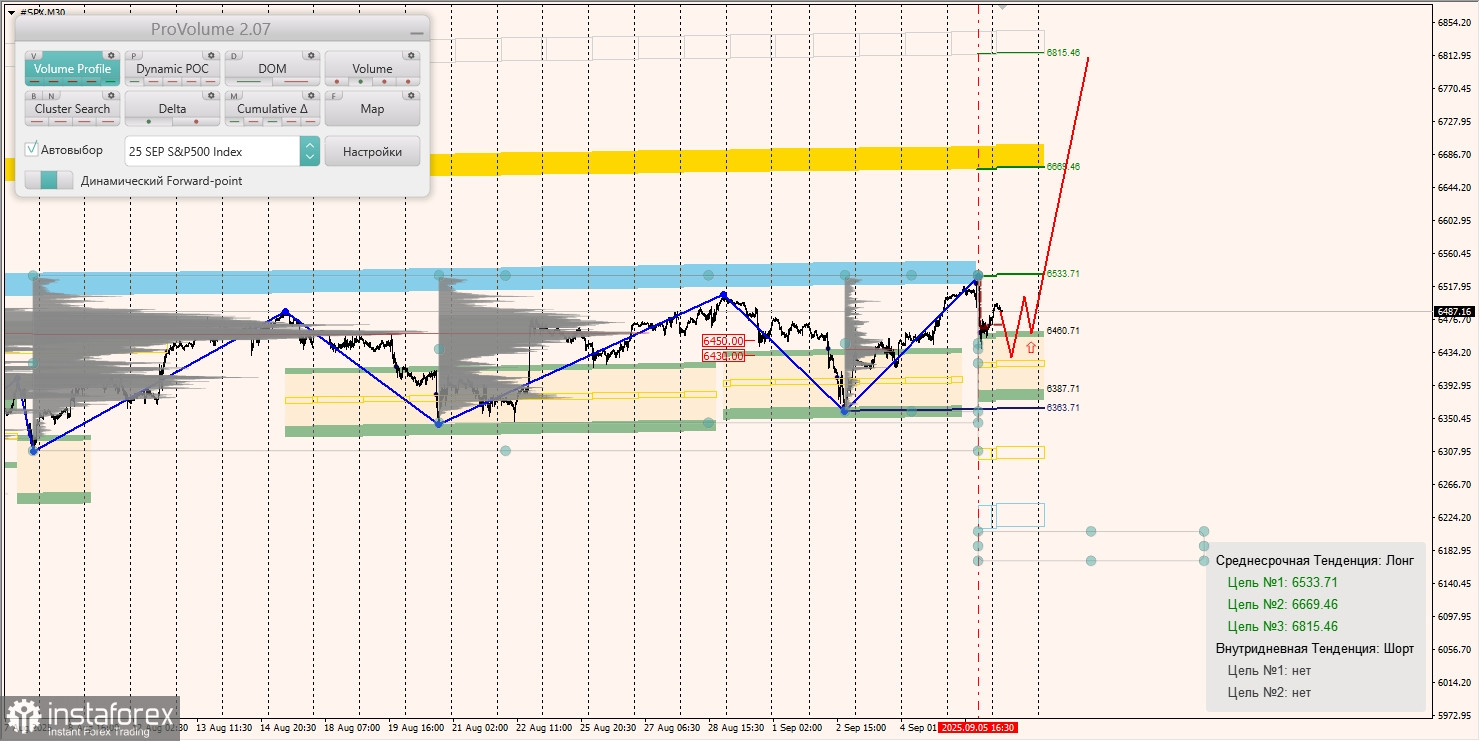
Task: Click the M hotkey tag on Cumulative Δ
Action: (234, 96)
